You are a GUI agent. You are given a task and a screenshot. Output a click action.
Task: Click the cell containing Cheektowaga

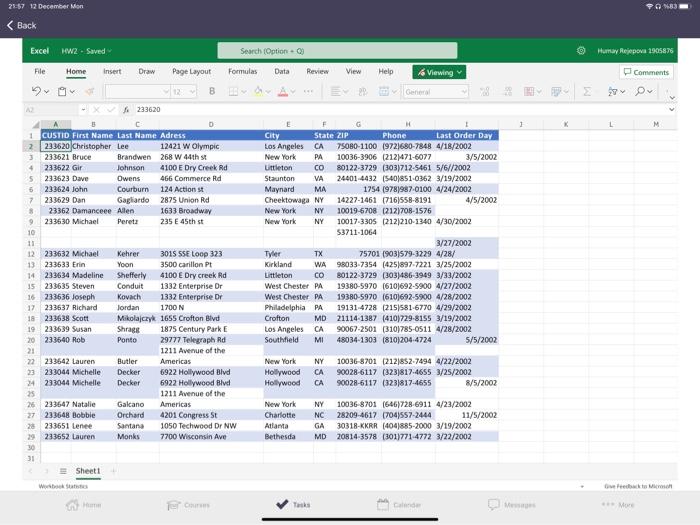click(x=288, y=200)
